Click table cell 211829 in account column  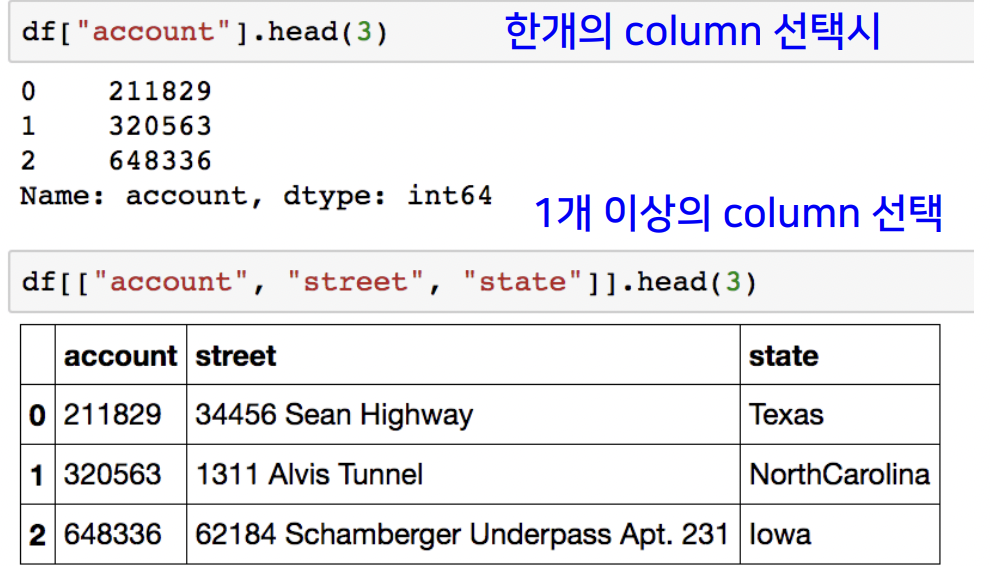tap(121, 415)
